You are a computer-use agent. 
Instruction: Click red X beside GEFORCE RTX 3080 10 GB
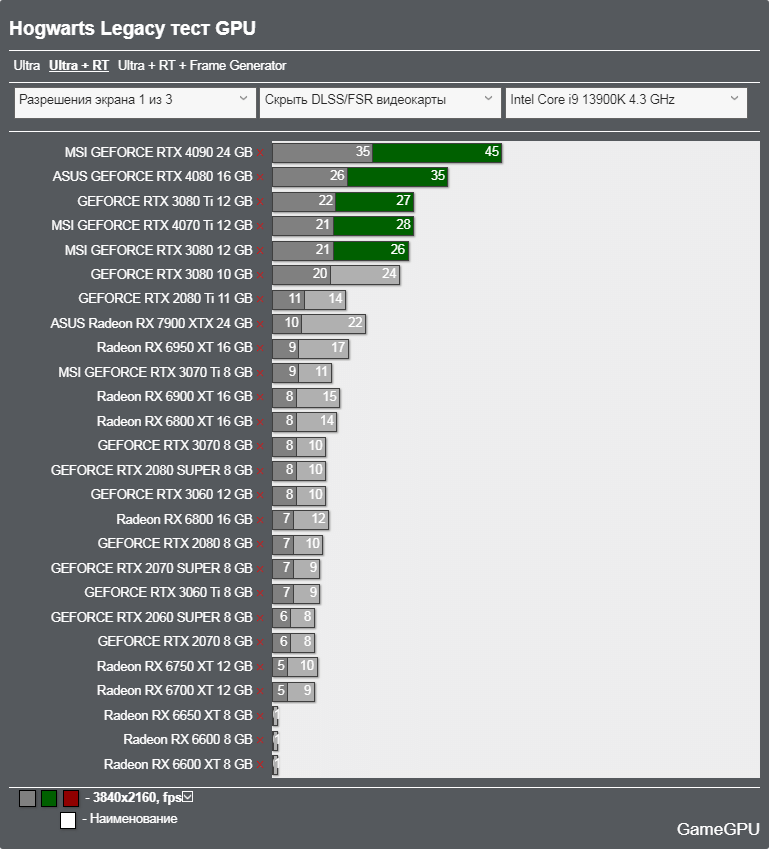coord(260,276)
